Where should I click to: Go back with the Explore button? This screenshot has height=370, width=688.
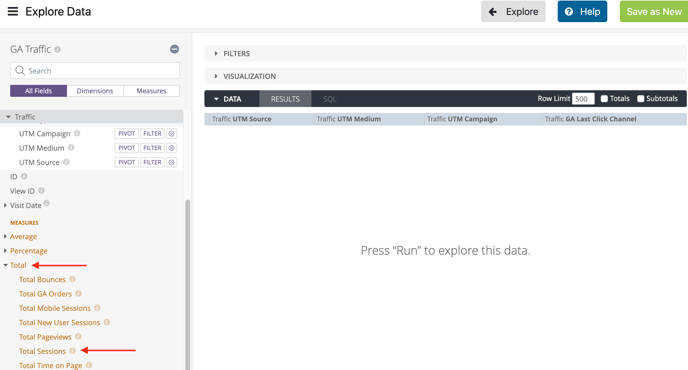coord(513,11)
